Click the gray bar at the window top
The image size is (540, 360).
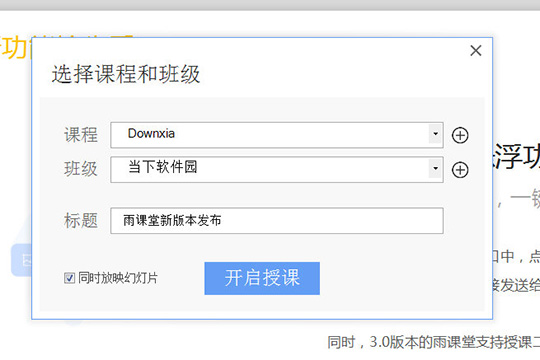coord(270,5)
